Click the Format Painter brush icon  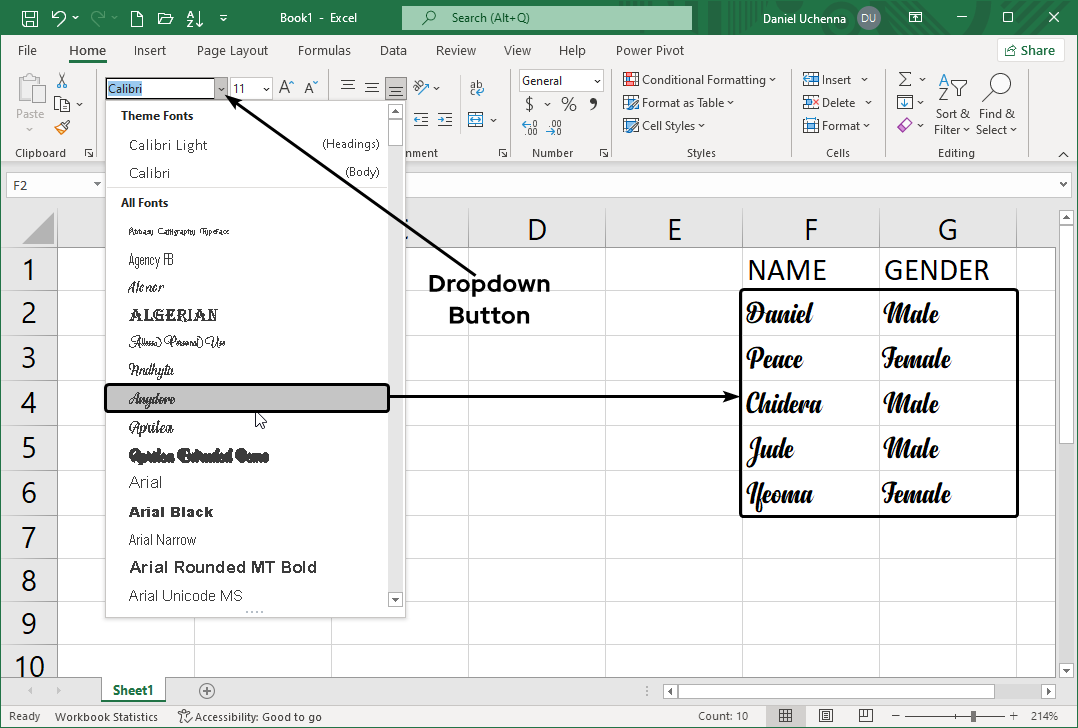tap(62, 127)
